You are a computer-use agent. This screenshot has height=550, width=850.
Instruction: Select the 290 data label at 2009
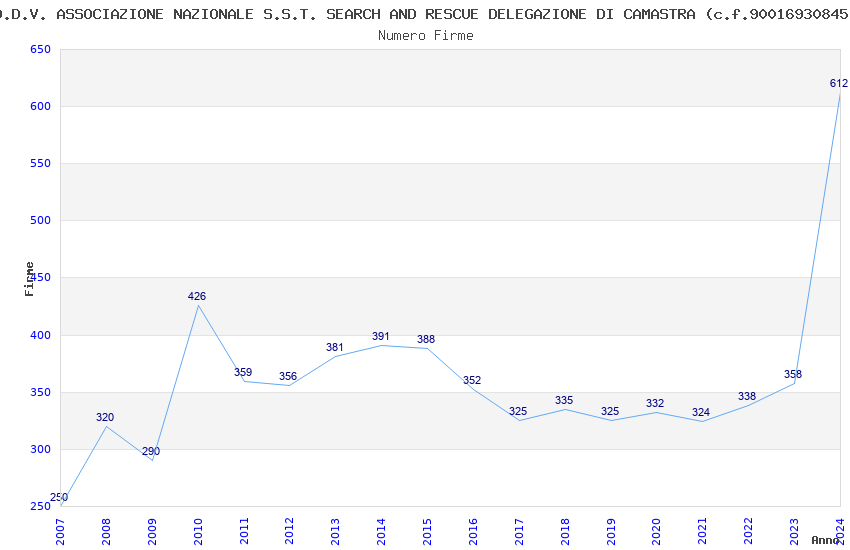coord(151,451)
